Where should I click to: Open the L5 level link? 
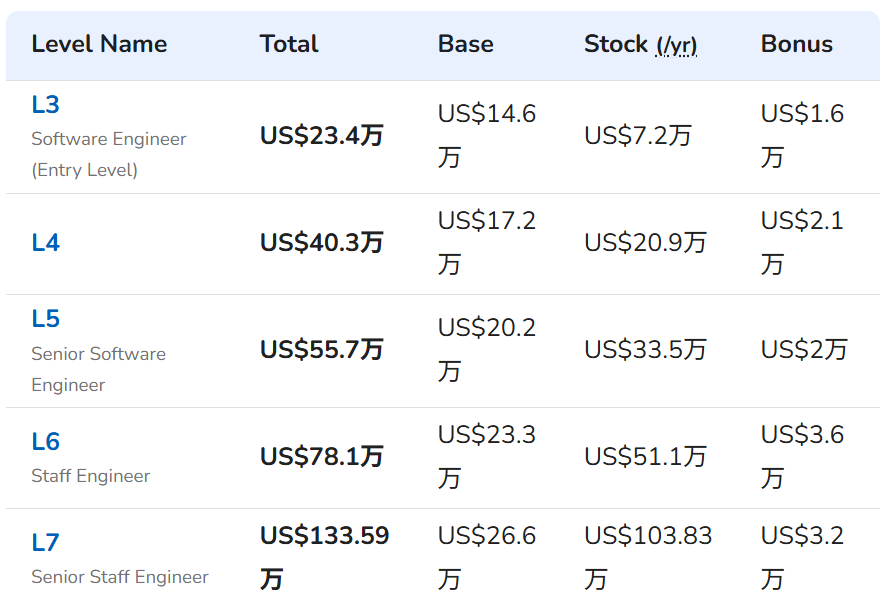45,319
